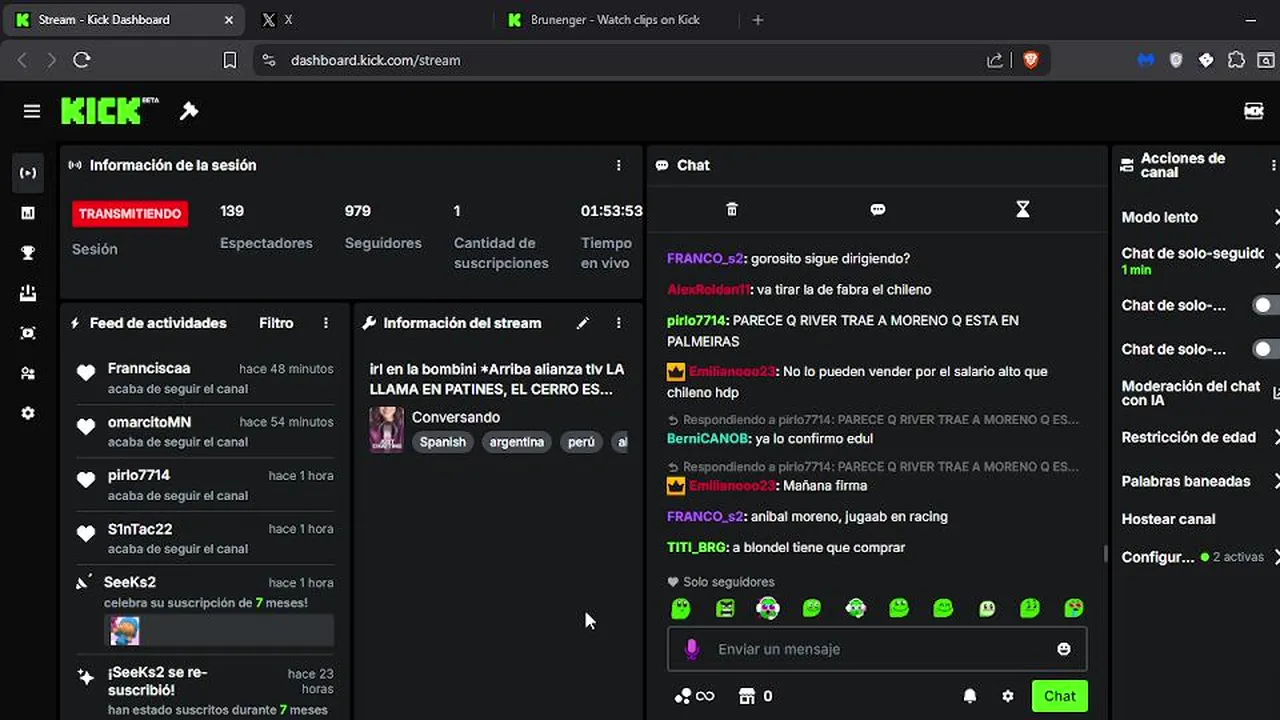Click inside the Enviar un mensaje field
This screenshot has height=720, width=1280.
tap(878, 649)
